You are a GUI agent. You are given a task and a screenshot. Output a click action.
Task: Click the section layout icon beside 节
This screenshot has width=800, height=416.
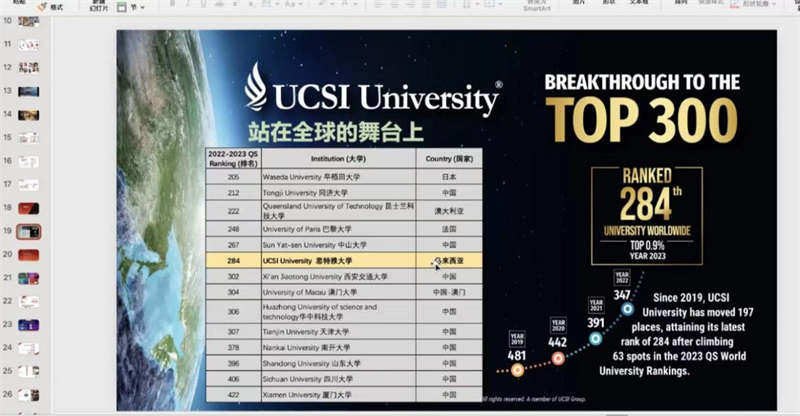point(121,7)
